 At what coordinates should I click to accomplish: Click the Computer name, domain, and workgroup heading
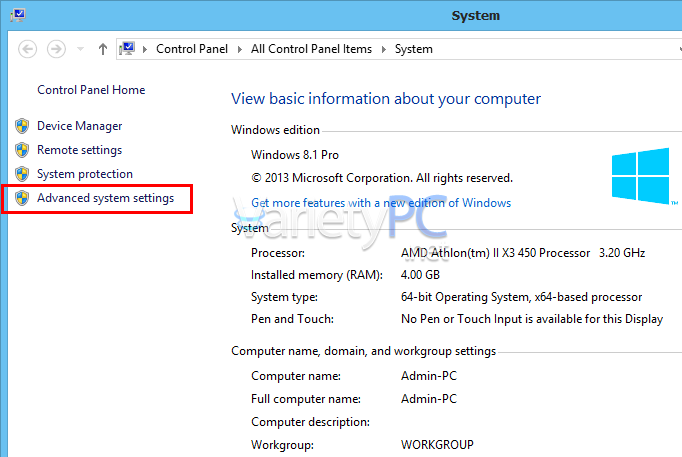point(364,351)
